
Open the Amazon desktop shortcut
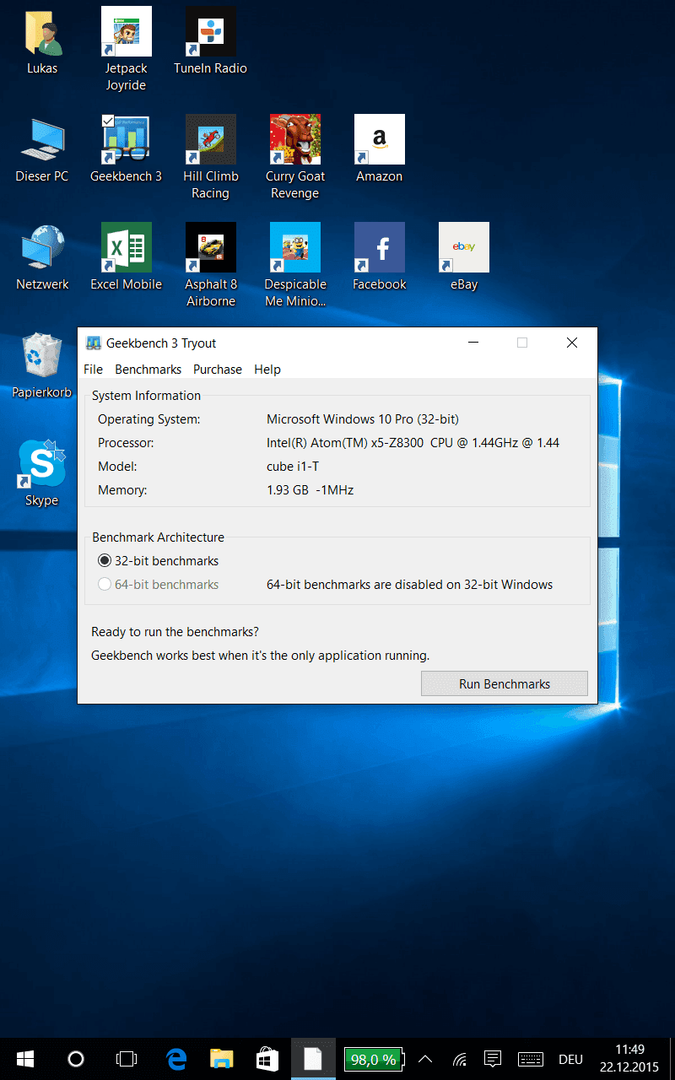(380, 140)
